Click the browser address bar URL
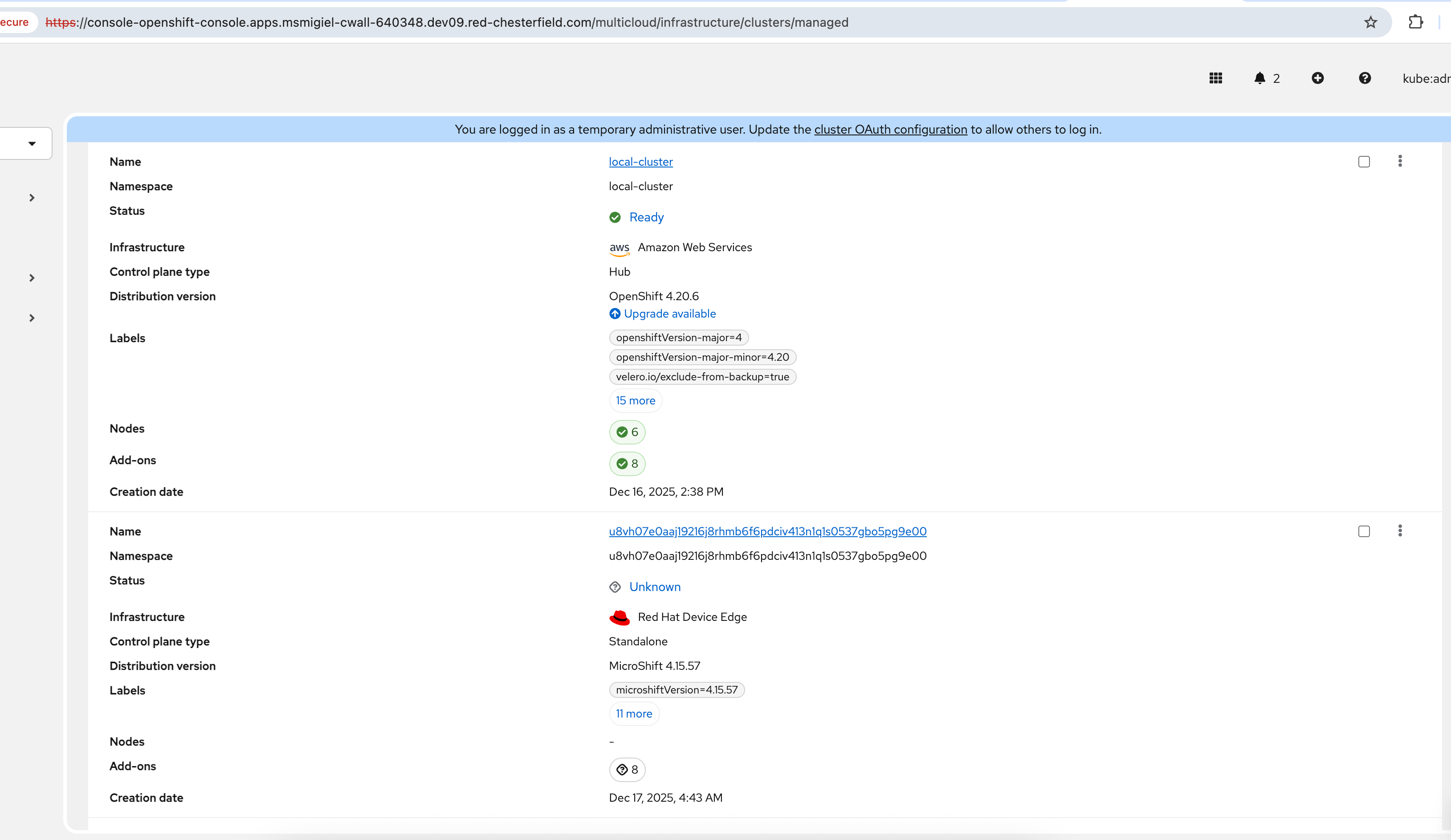The width and height of the screenshot is (1451, 840). (446, 22)
